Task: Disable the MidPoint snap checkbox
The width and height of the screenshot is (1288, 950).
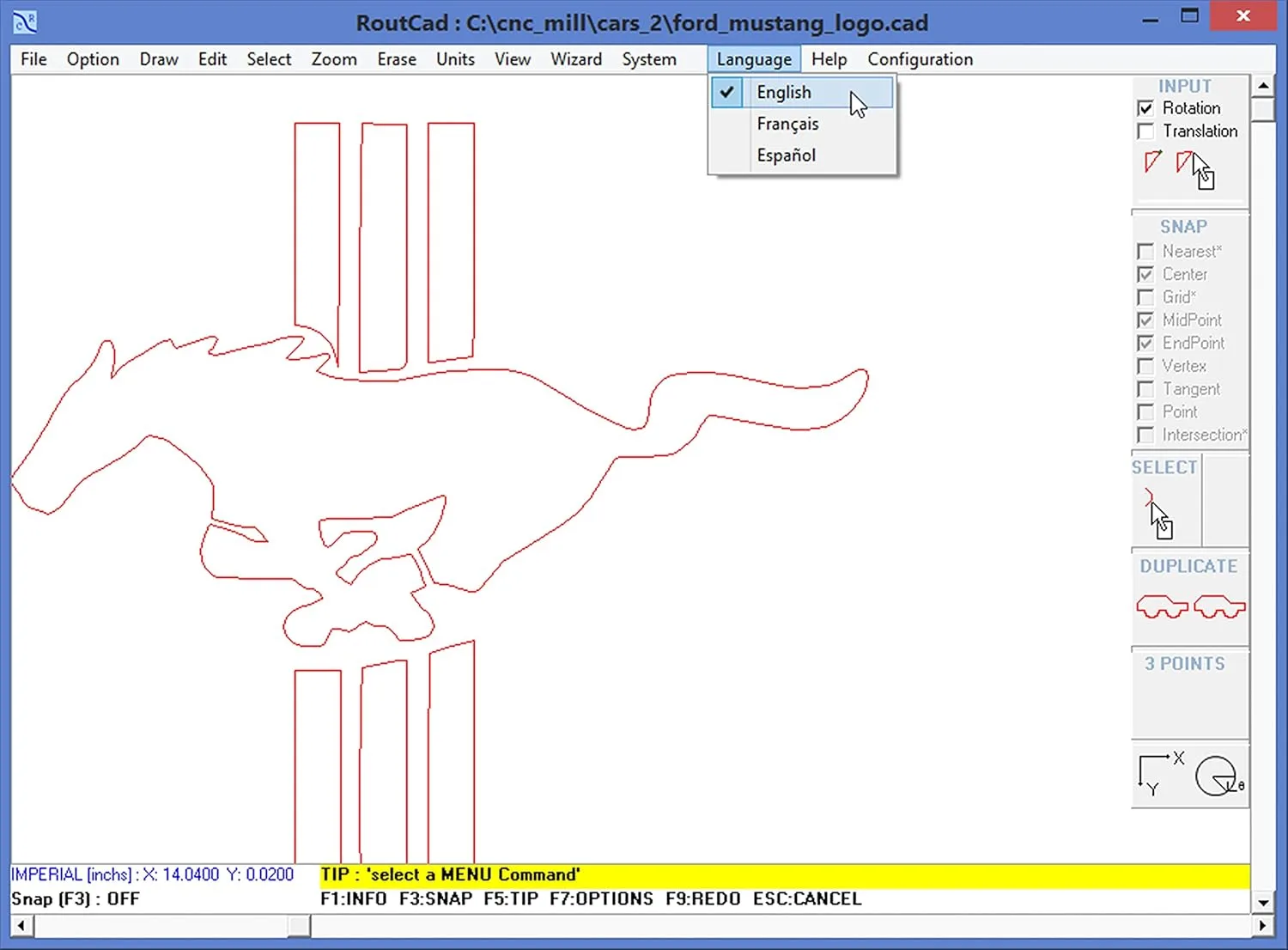Action: pyautogui.click(x=1145, y=320)
